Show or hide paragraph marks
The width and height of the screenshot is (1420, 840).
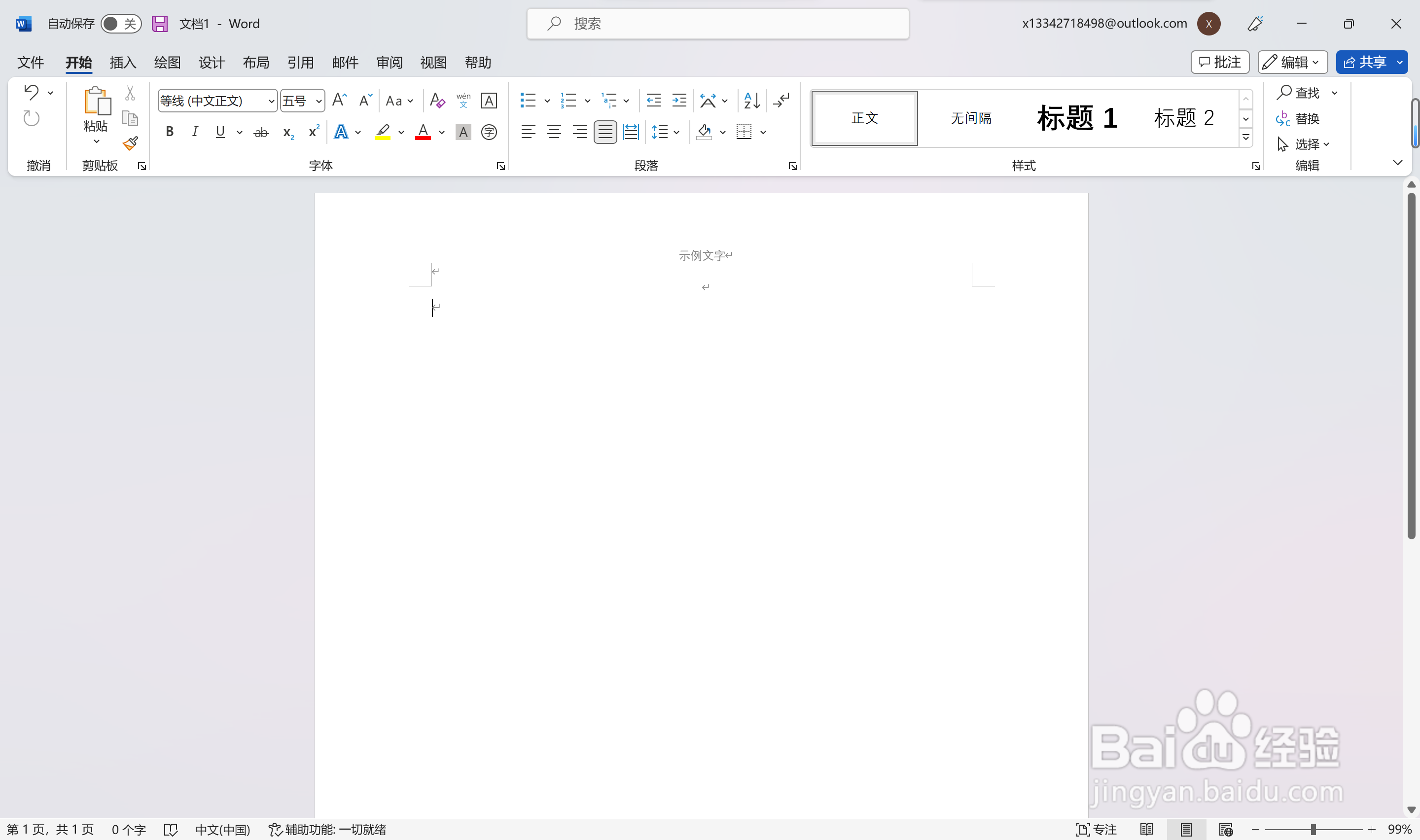pyautogui.click(x=781, y=100)
